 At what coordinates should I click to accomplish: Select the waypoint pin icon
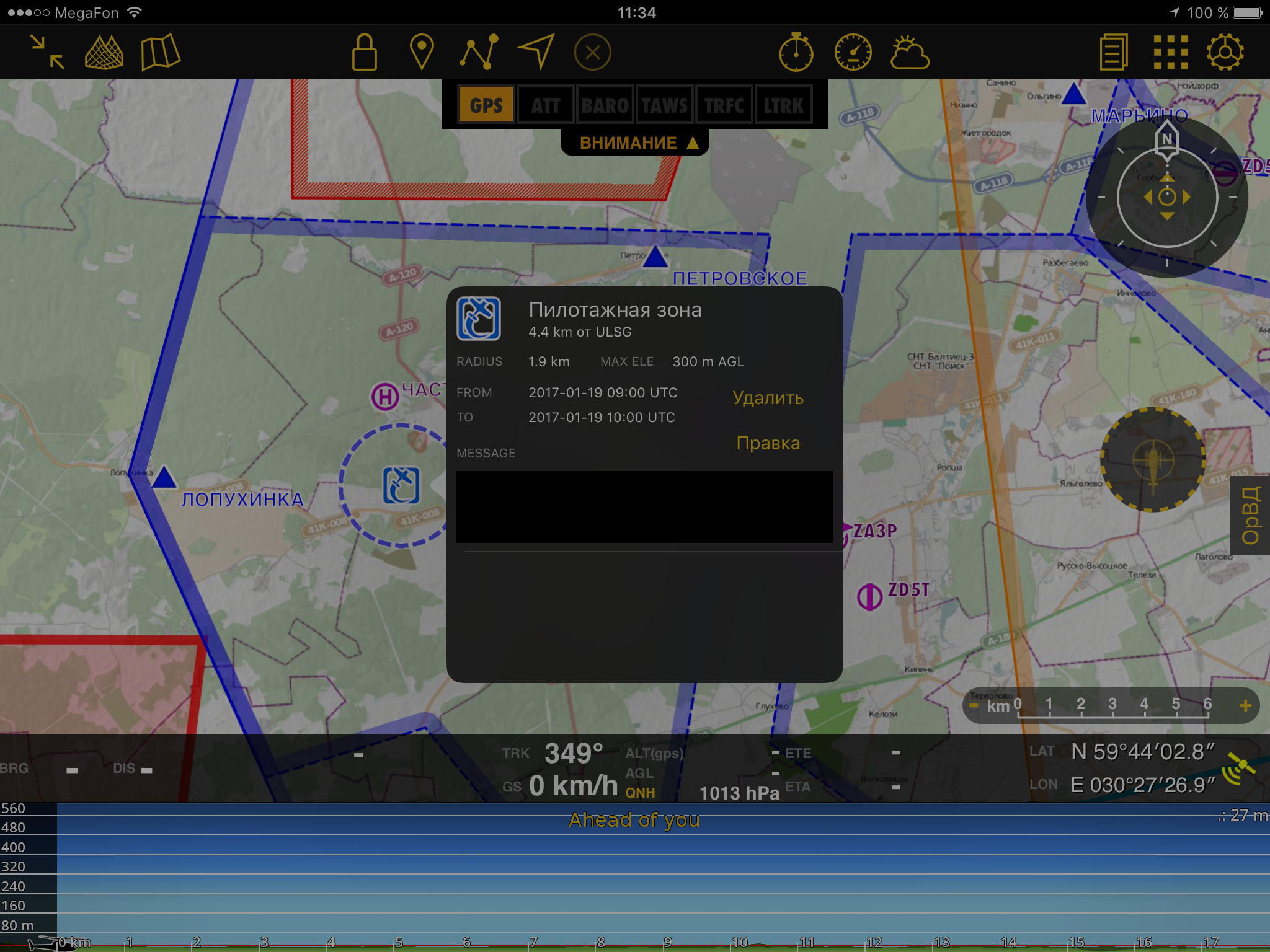tap(422, 52)
